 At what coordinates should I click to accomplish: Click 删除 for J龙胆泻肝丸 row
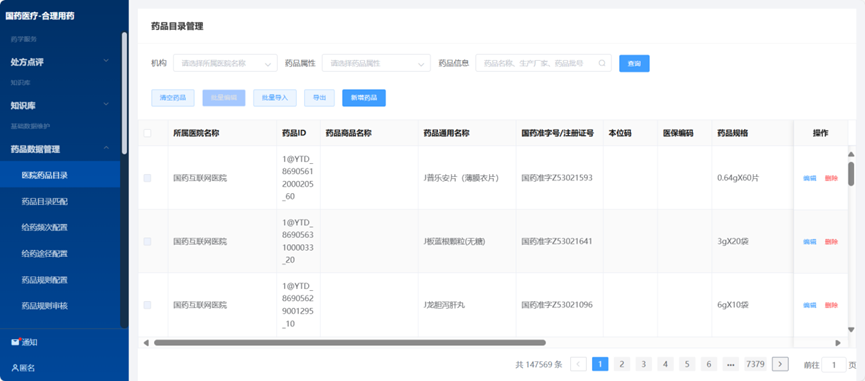[x=831, y=305]
